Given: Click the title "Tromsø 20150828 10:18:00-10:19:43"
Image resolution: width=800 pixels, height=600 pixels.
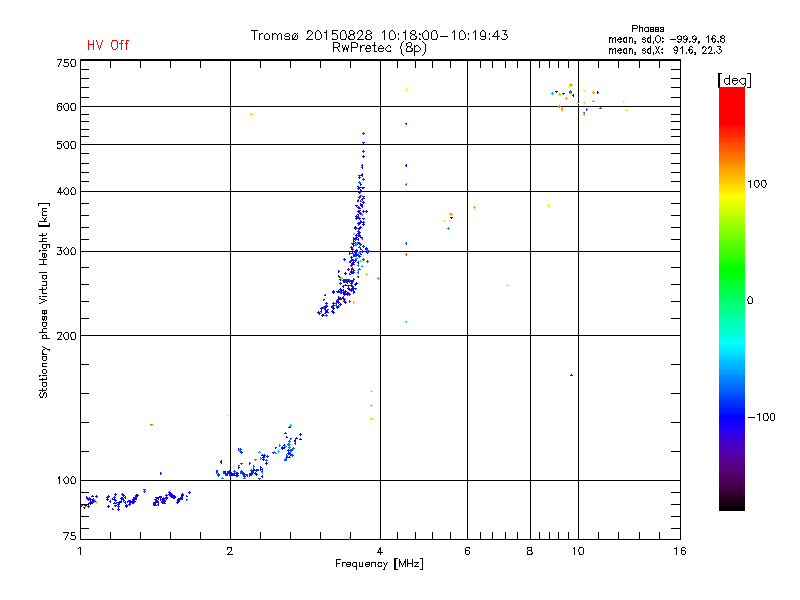Looking at the screenshot, I should click(379, 35).
